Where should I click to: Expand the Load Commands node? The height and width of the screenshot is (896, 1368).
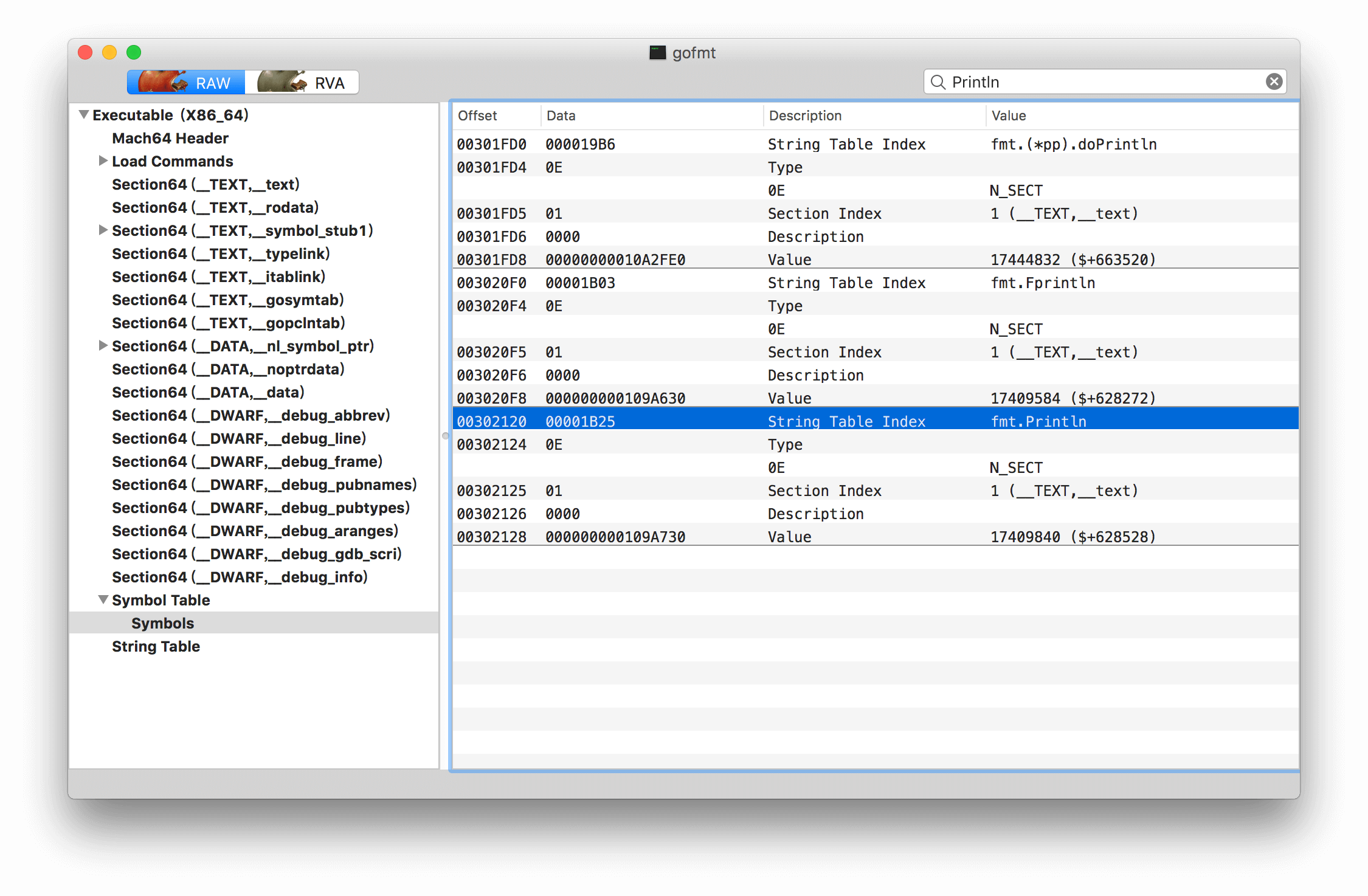click(103, 161)
